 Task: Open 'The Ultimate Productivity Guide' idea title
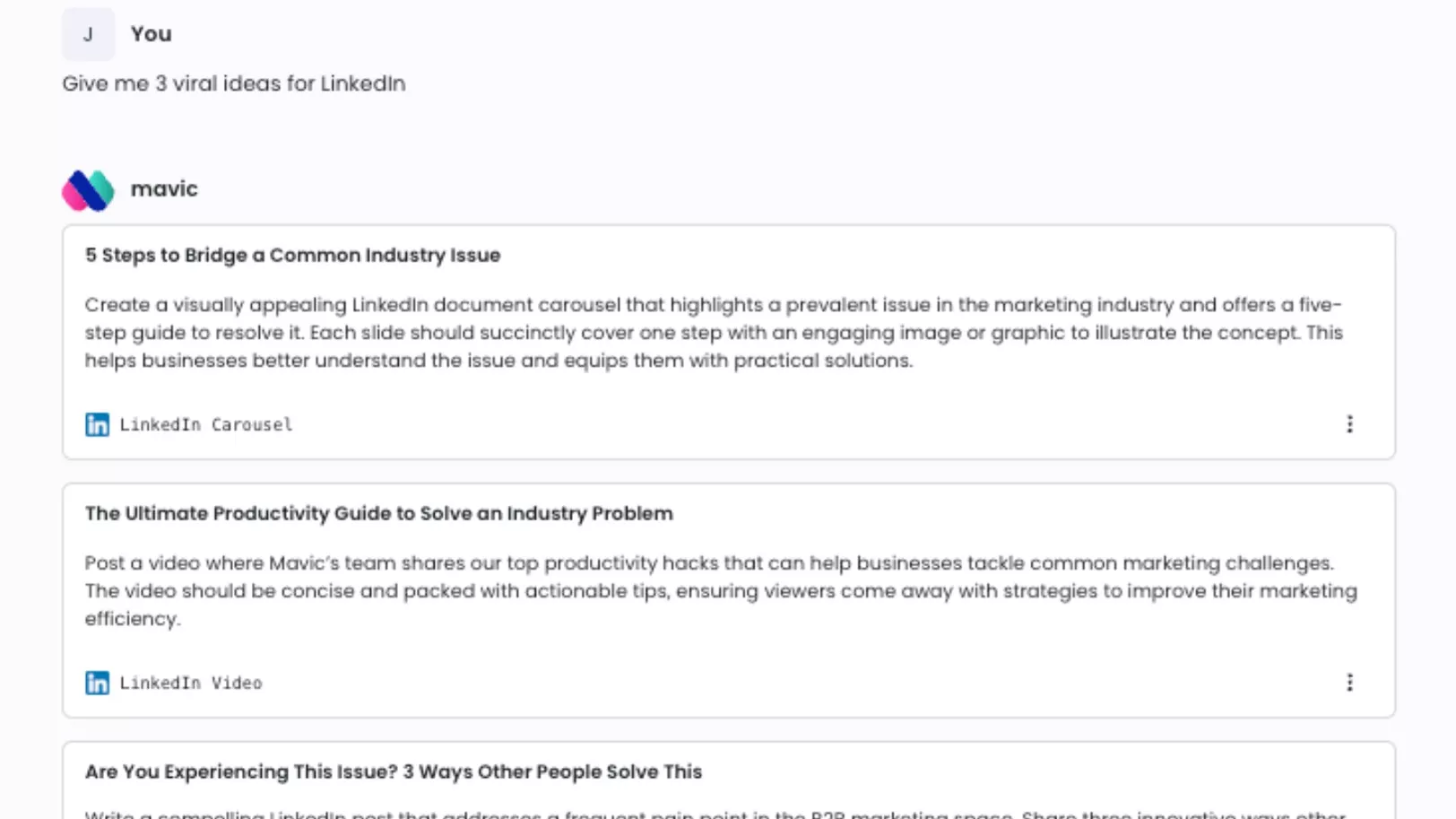pyautogui.click(x=378, y=514)
